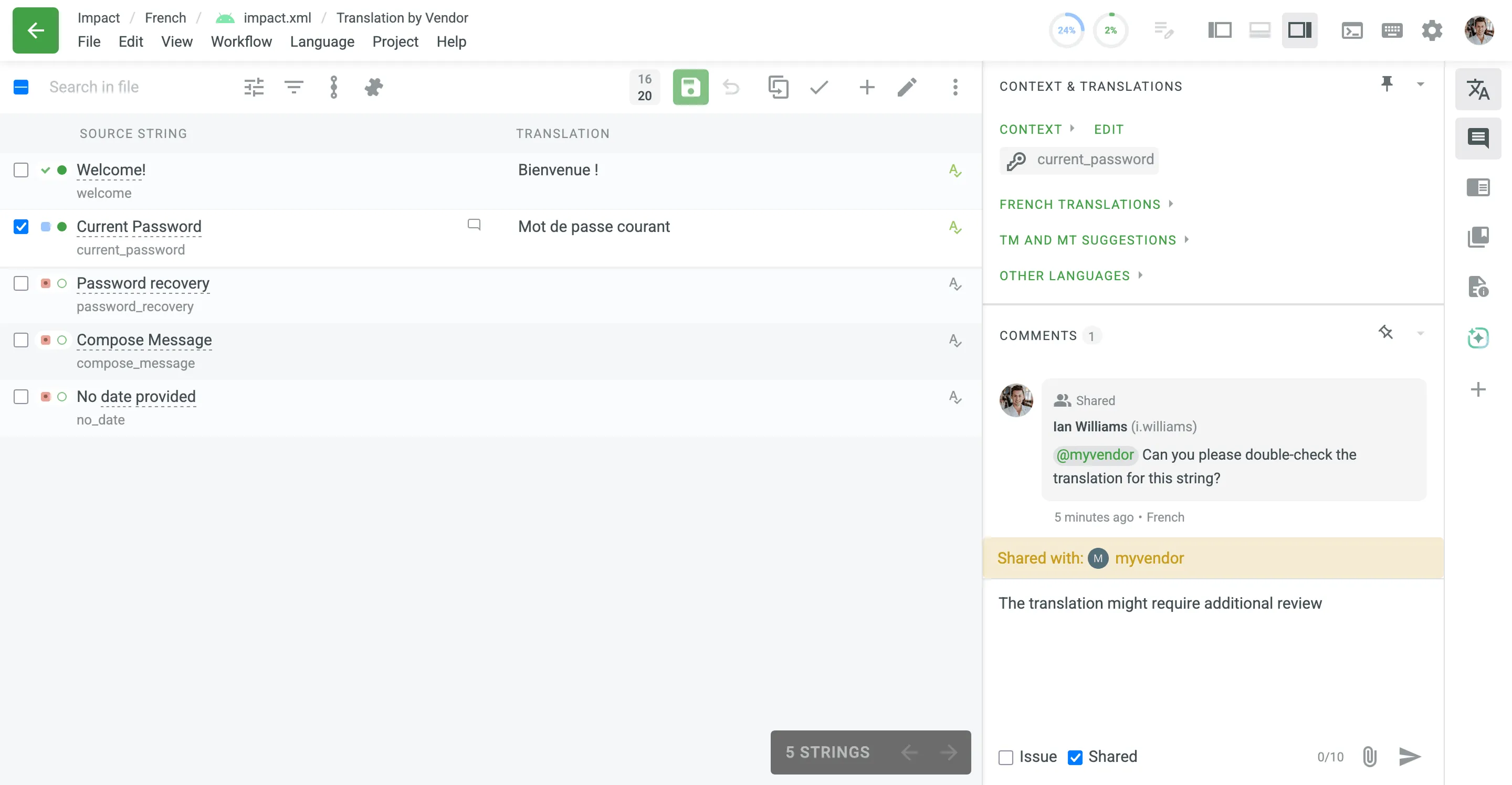Click the 24% progress circle indicator

click(1066, 30)
